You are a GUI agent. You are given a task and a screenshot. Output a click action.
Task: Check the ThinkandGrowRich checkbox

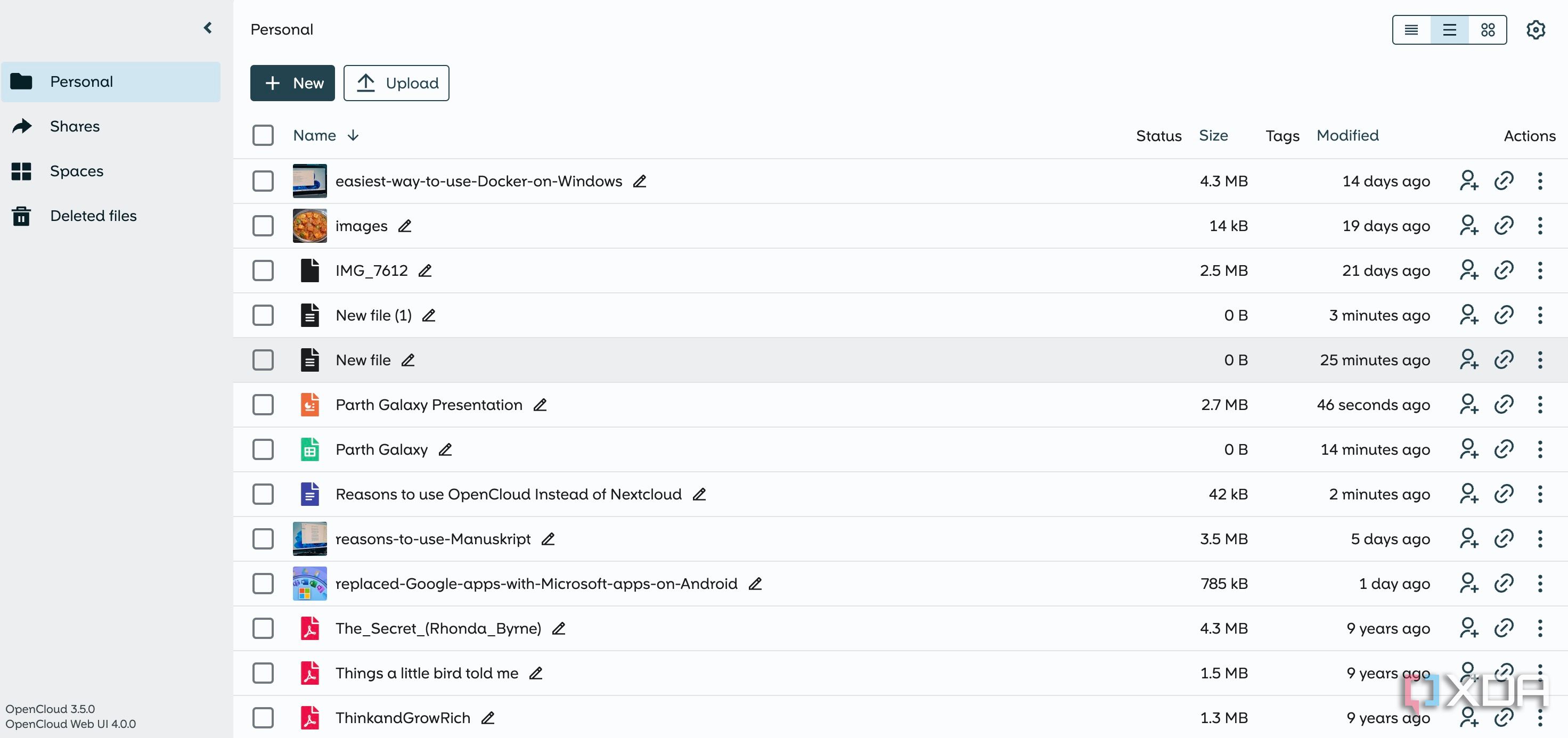(x=263, y=718)
